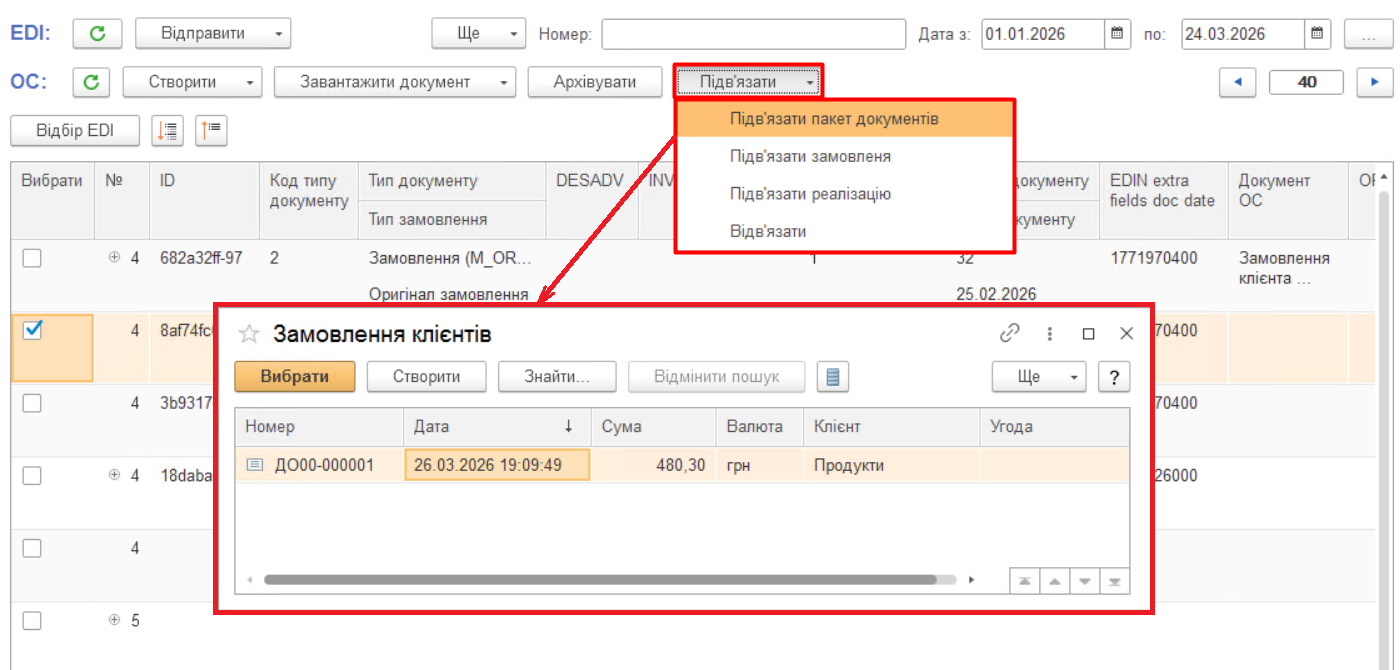Copy link via the chain icon
Viewport: 1400px width, 670px height.
coord(1010,334)
